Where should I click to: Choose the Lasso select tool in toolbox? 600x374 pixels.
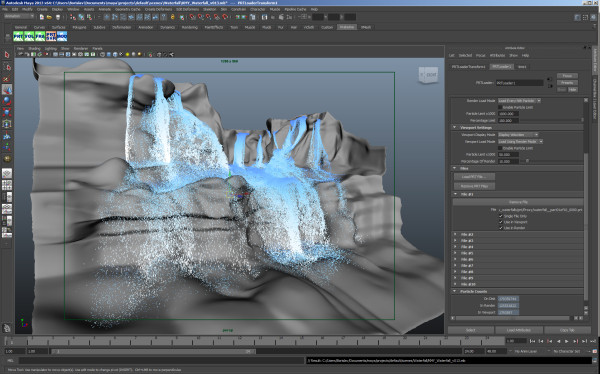7,67
